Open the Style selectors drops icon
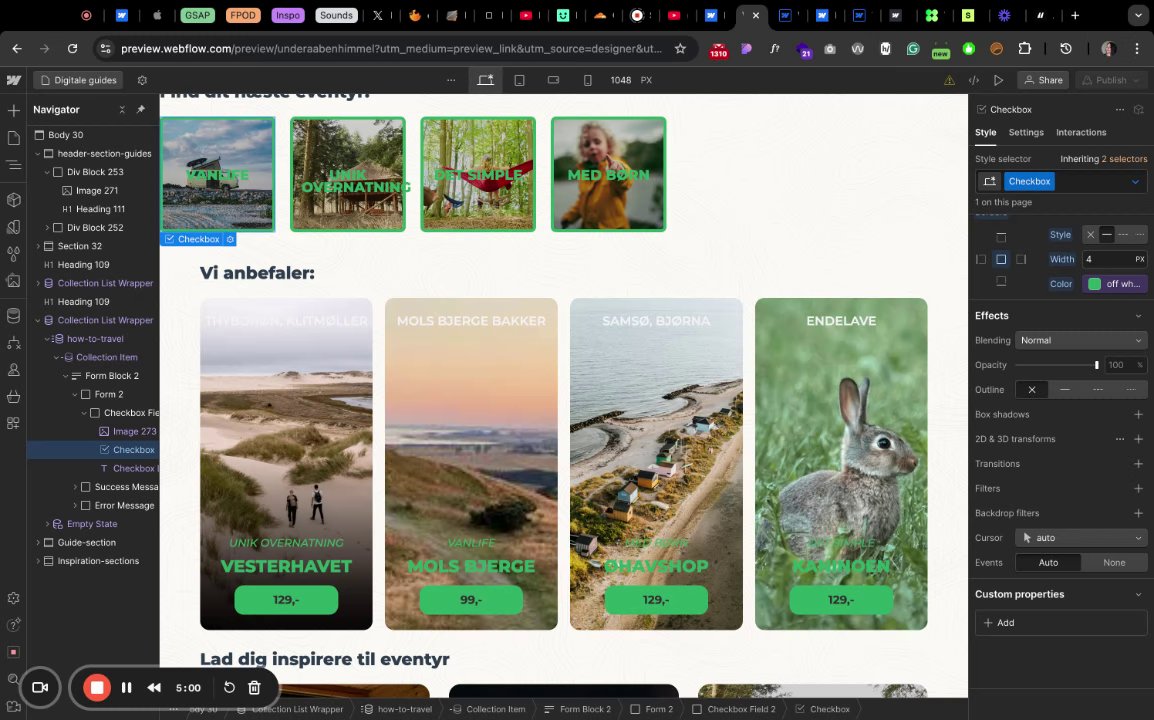Image resolution: width=1154 pixels, height=720 pixels. pos(13,254)
